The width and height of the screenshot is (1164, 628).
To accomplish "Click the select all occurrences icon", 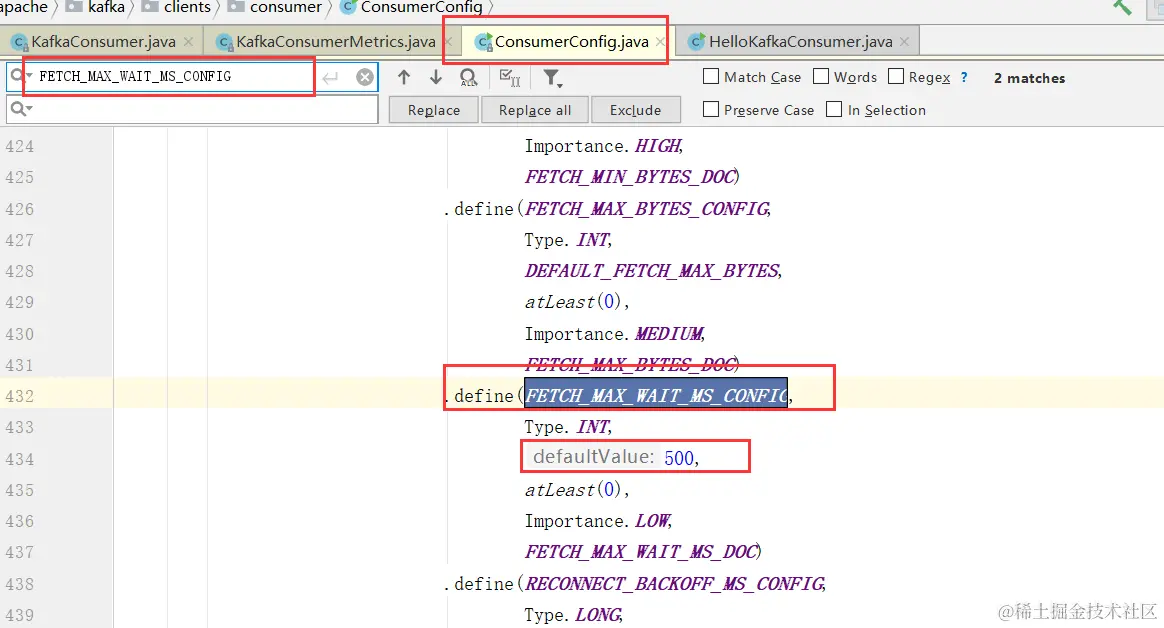I will 510,77.
